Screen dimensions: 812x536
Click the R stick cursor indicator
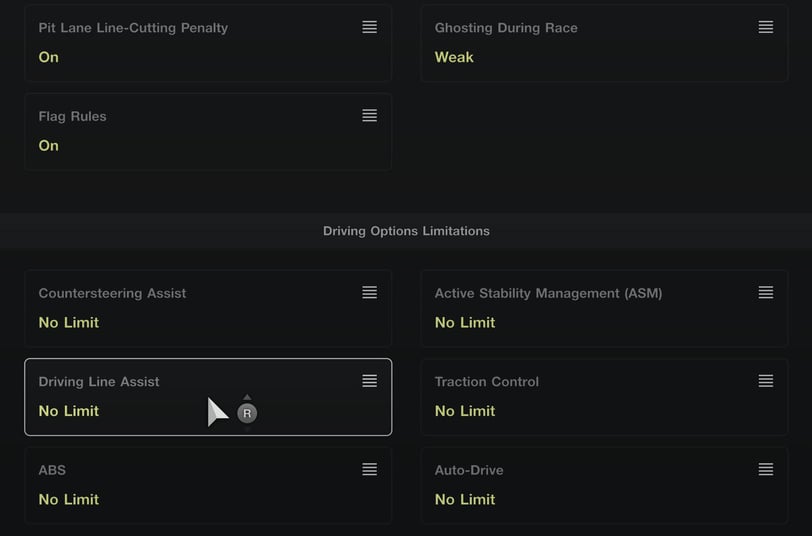point(247,413)
